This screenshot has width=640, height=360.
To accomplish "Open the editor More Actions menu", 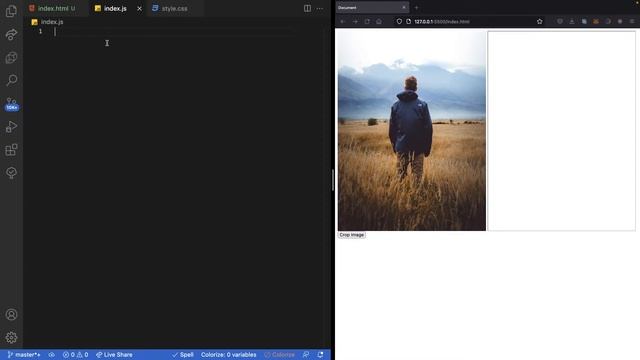I will pyautogui.click(x=320, y=8).
